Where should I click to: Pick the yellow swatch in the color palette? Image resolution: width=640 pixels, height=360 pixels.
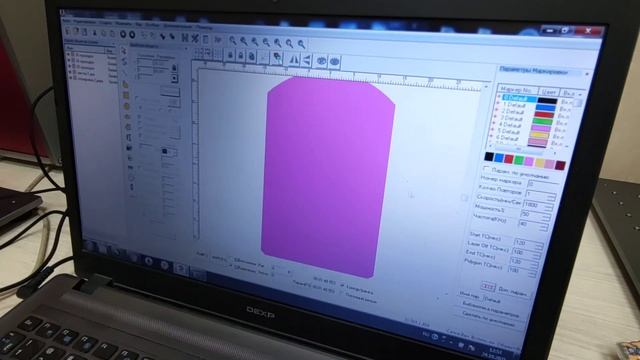[540, 162]
